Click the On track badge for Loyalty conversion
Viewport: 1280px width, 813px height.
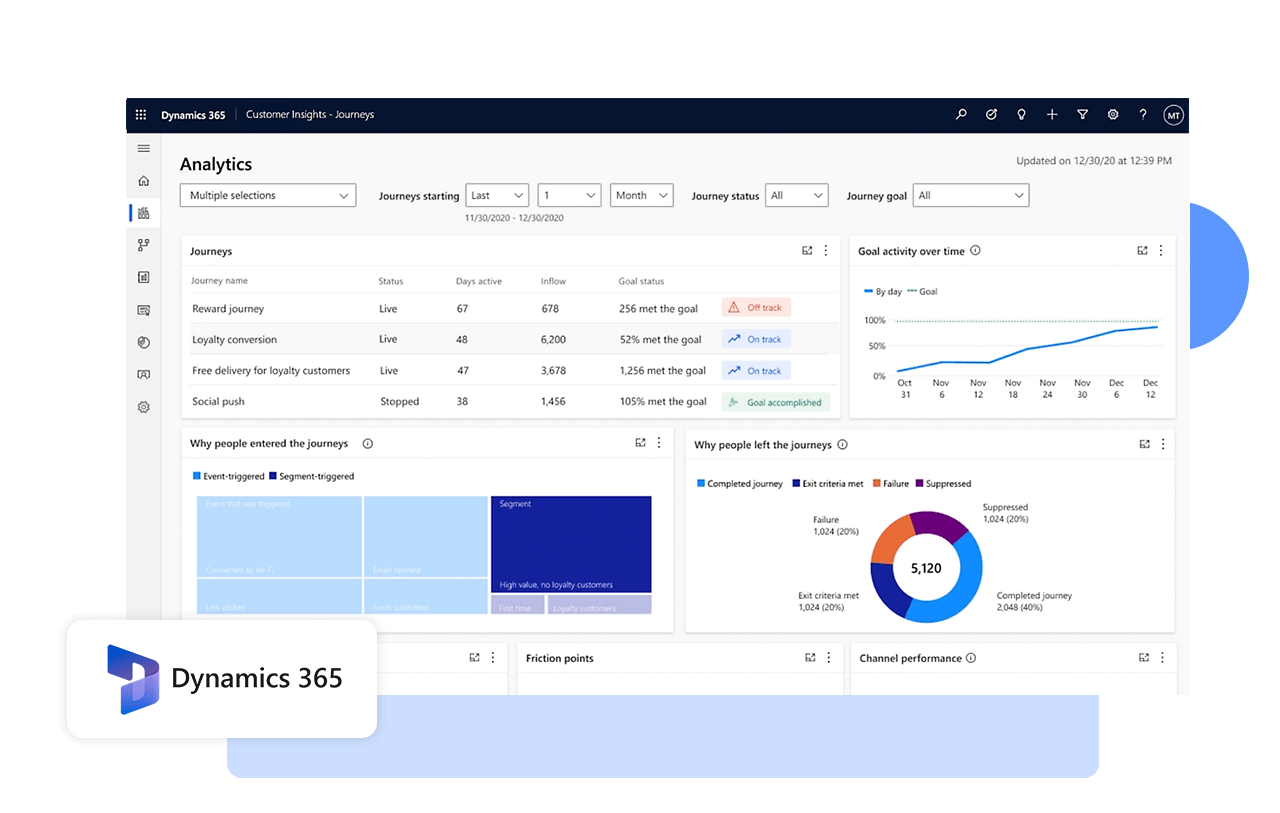(755, 339)
